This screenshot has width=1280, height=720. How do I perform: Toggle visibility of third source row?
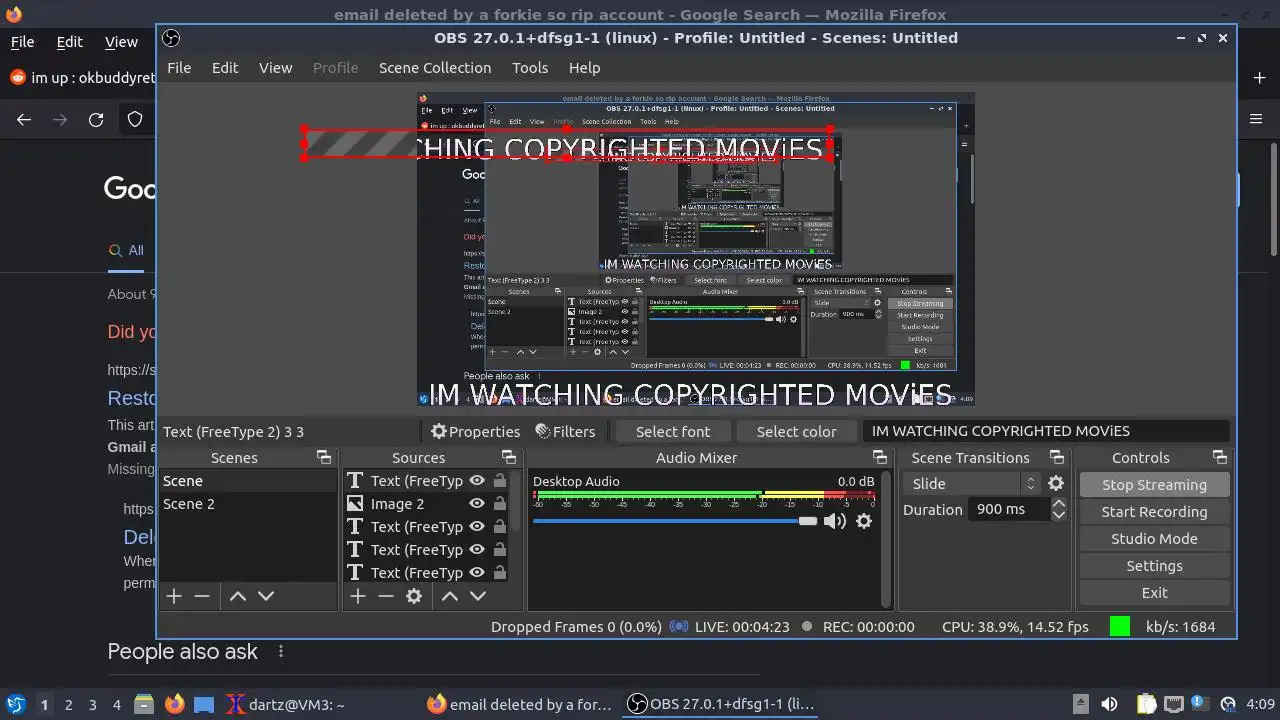[x=477, y=527]
